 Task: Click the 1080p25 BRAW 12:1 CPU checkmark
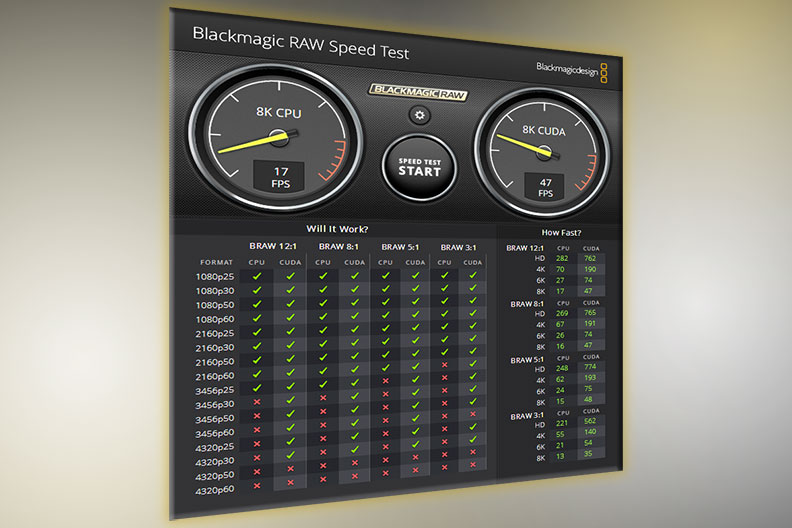257,276
